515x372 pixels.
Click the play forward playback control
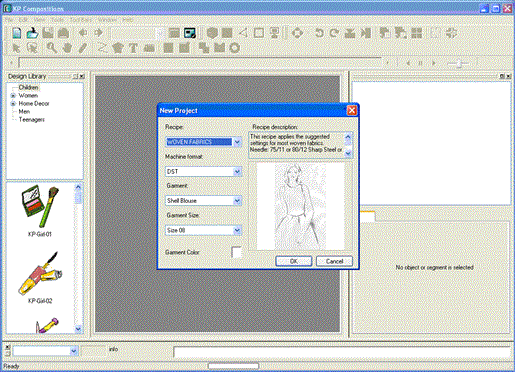tap(434, 63)
